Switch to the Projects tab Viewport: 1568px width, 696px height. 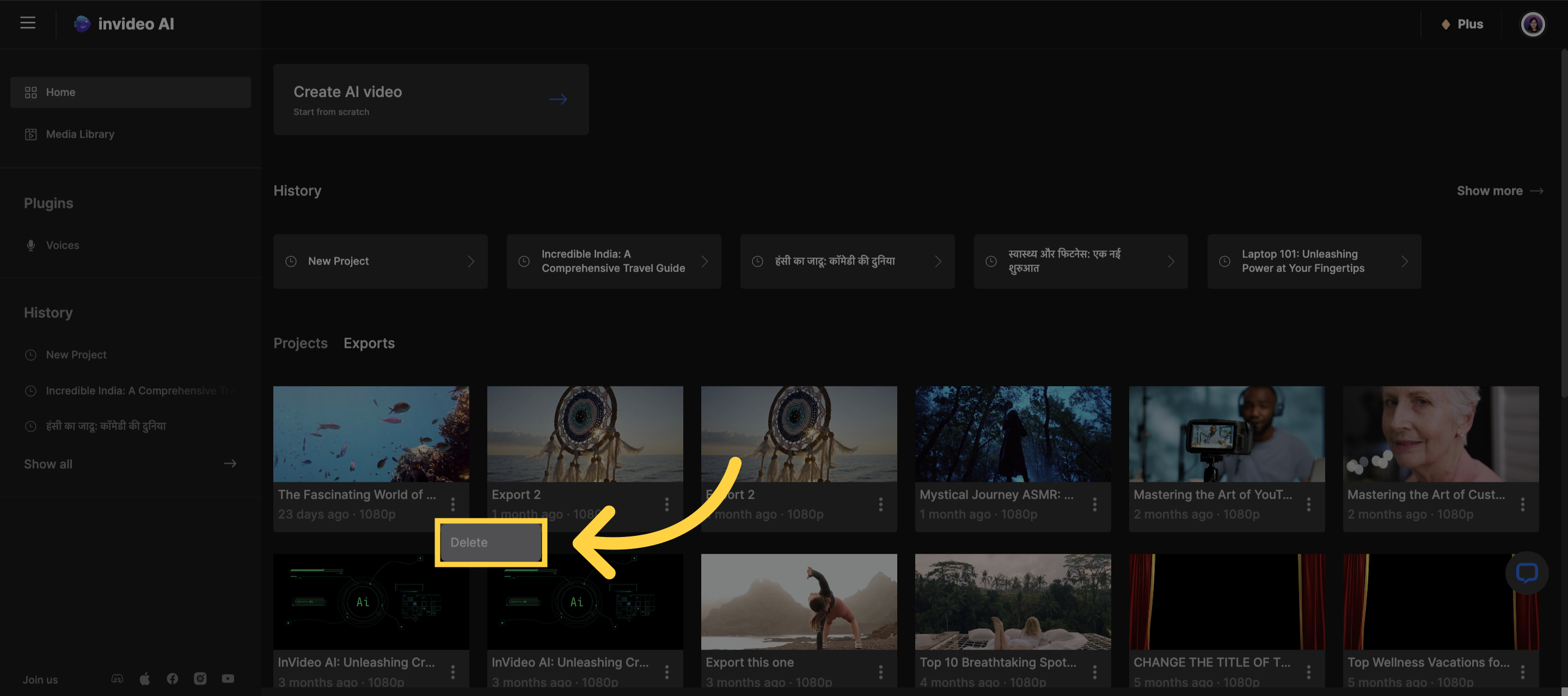(300, 343)
